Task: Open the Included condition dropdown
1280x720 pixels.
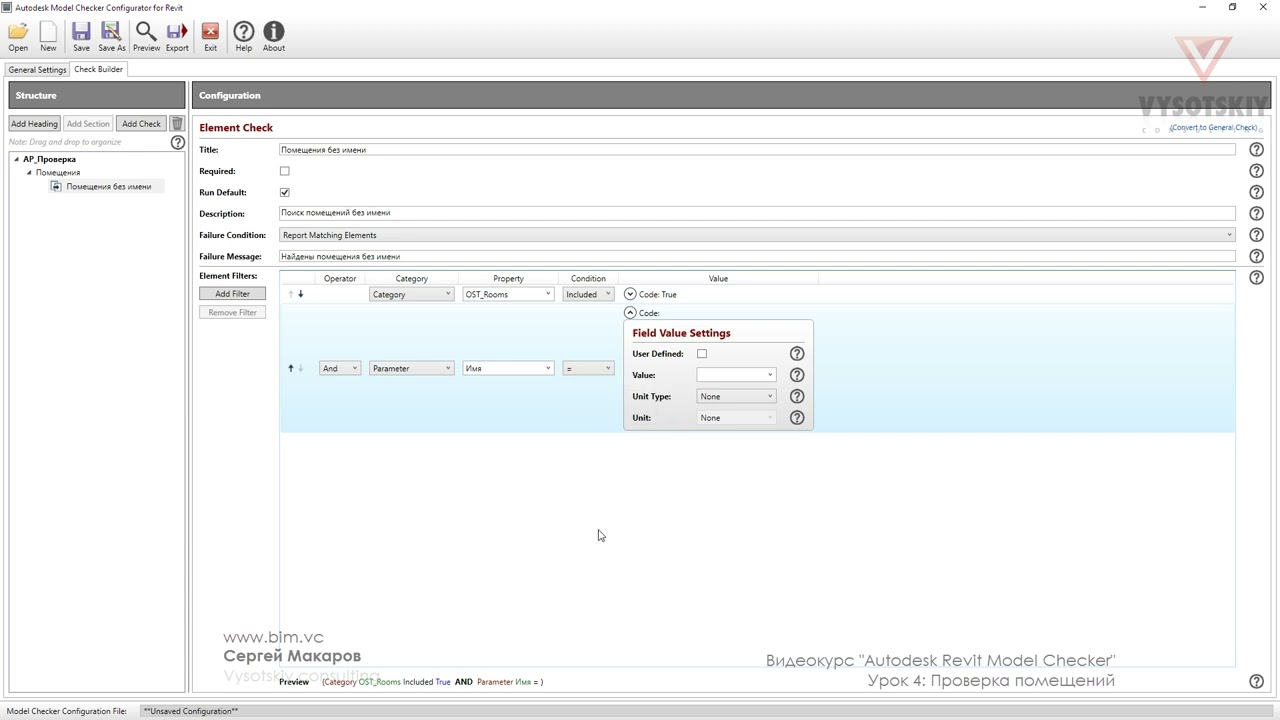Action: coord(588,294)
